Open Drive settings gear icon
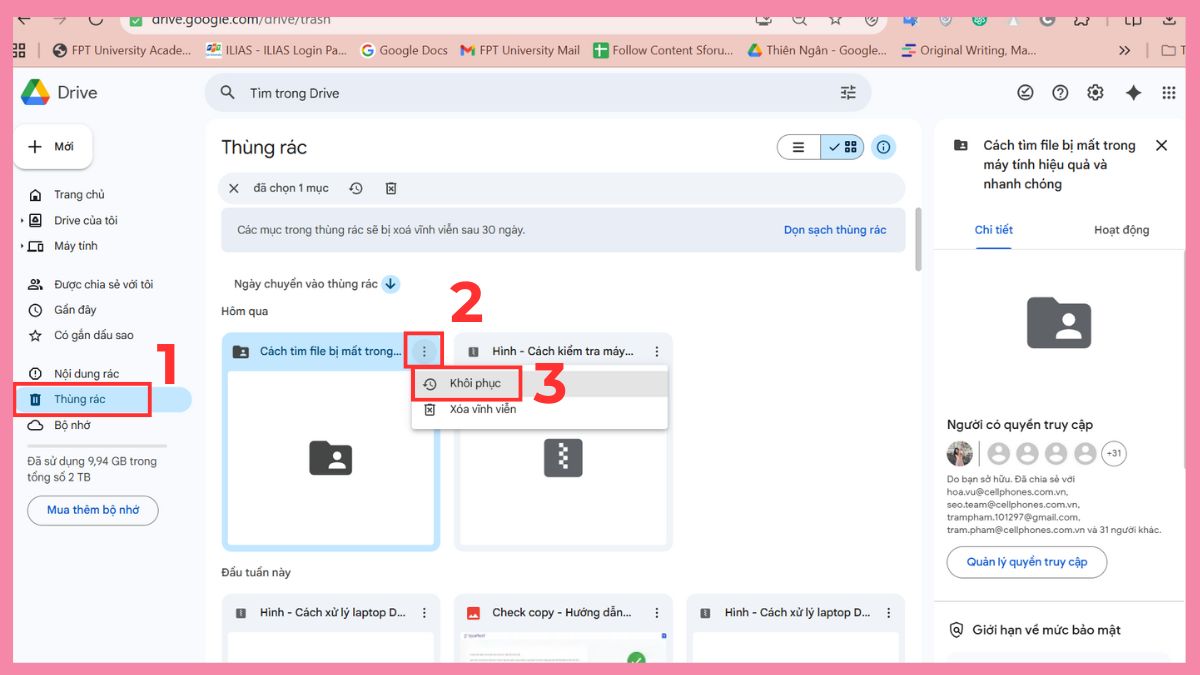Image resolution: width=1200 pixels, height=675 pixels. [x=1095, y=93]
